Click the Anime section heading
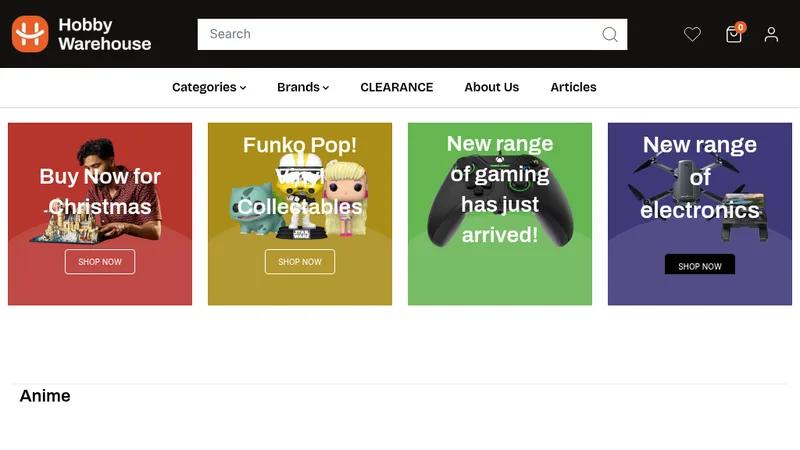 pos(45,396)
